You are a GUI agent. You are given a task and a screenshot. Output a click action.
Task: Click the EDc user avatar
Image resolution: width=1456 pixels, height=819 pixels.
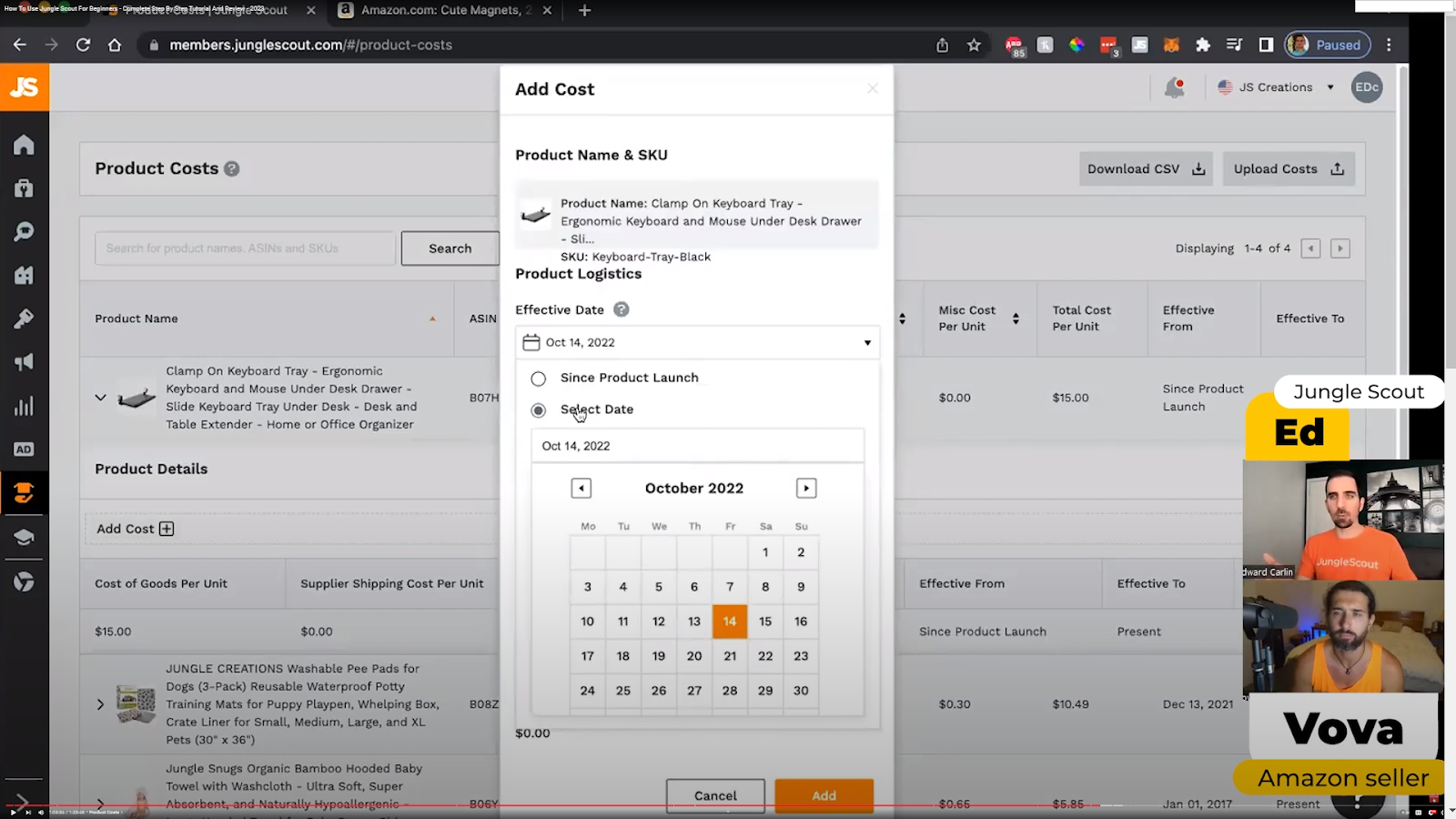pyautogui.click(x=1367, y=87)
